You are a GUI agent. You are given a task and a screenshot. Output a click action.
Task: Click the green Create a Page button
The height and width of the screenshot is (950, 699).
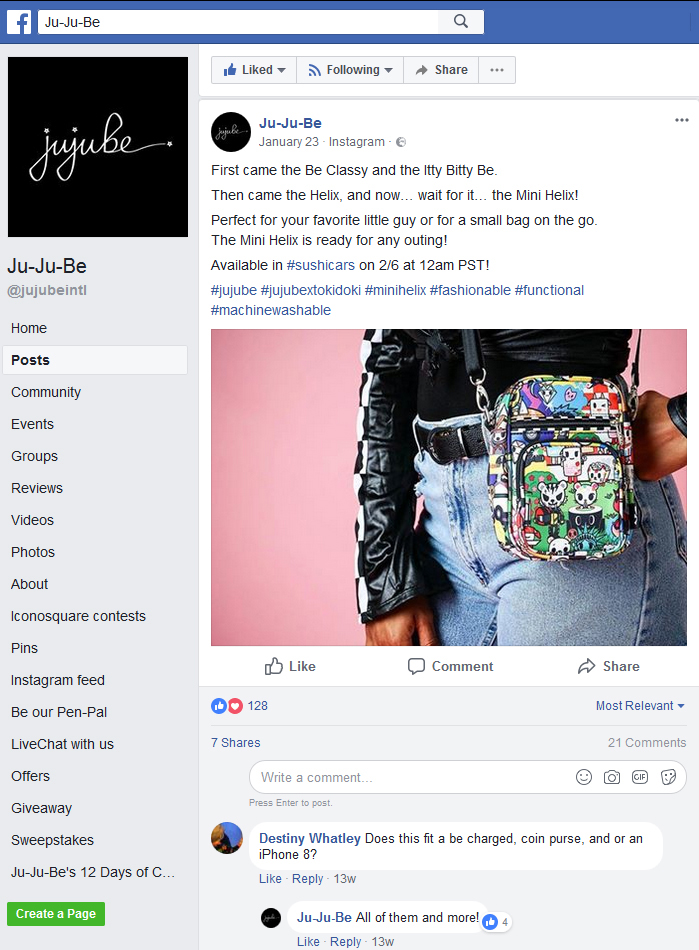pyautogui.click(x=56, y=914)
